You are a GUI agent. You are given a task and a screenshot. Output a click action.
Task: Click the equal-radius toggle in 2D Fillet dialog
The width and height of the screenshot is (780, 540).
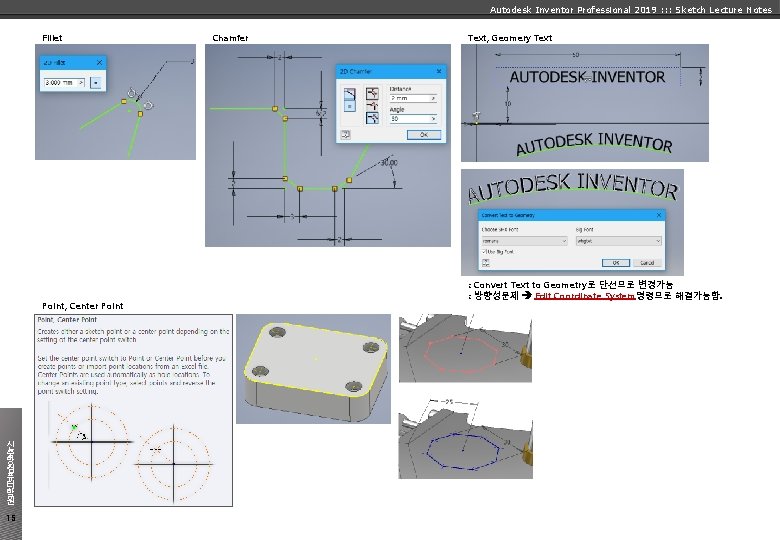96,83
